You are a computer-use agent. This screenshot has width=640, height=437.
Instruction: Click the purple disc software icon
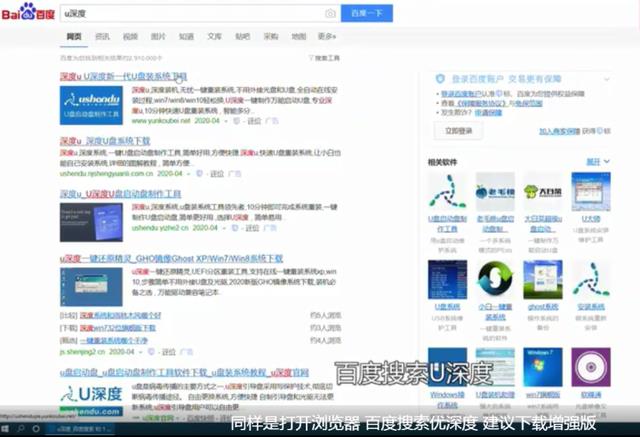[x=591, y=367]
